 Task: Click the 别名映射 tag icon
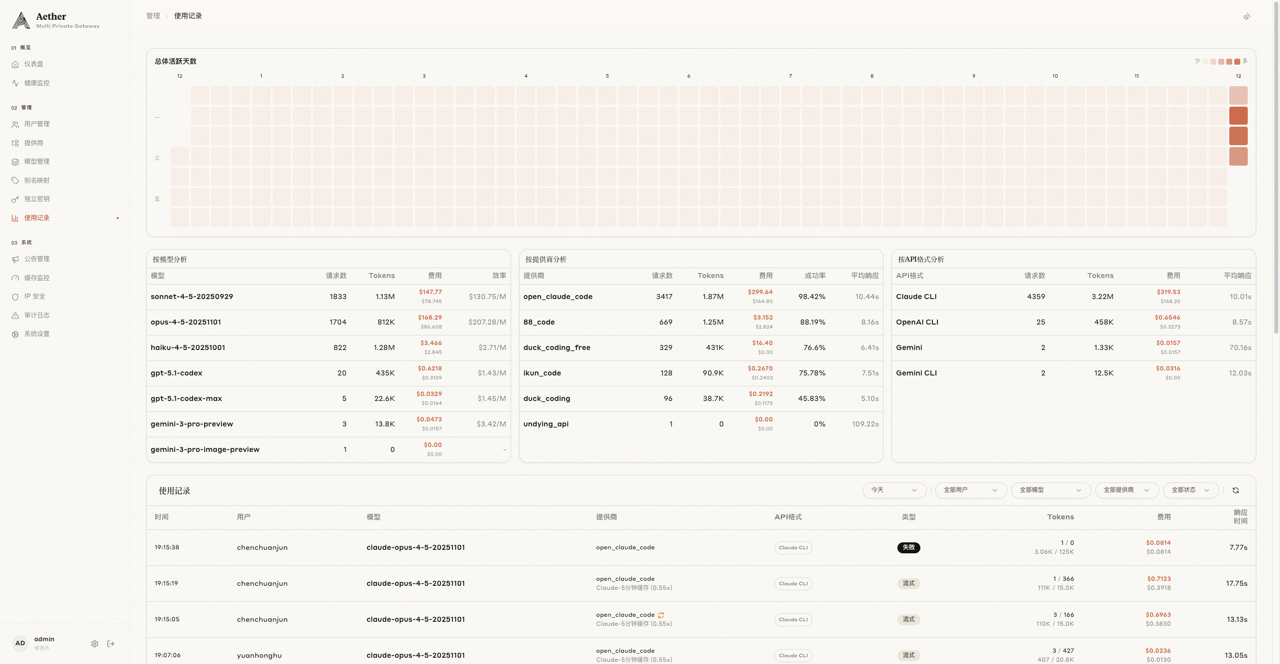tap(15, 181)
